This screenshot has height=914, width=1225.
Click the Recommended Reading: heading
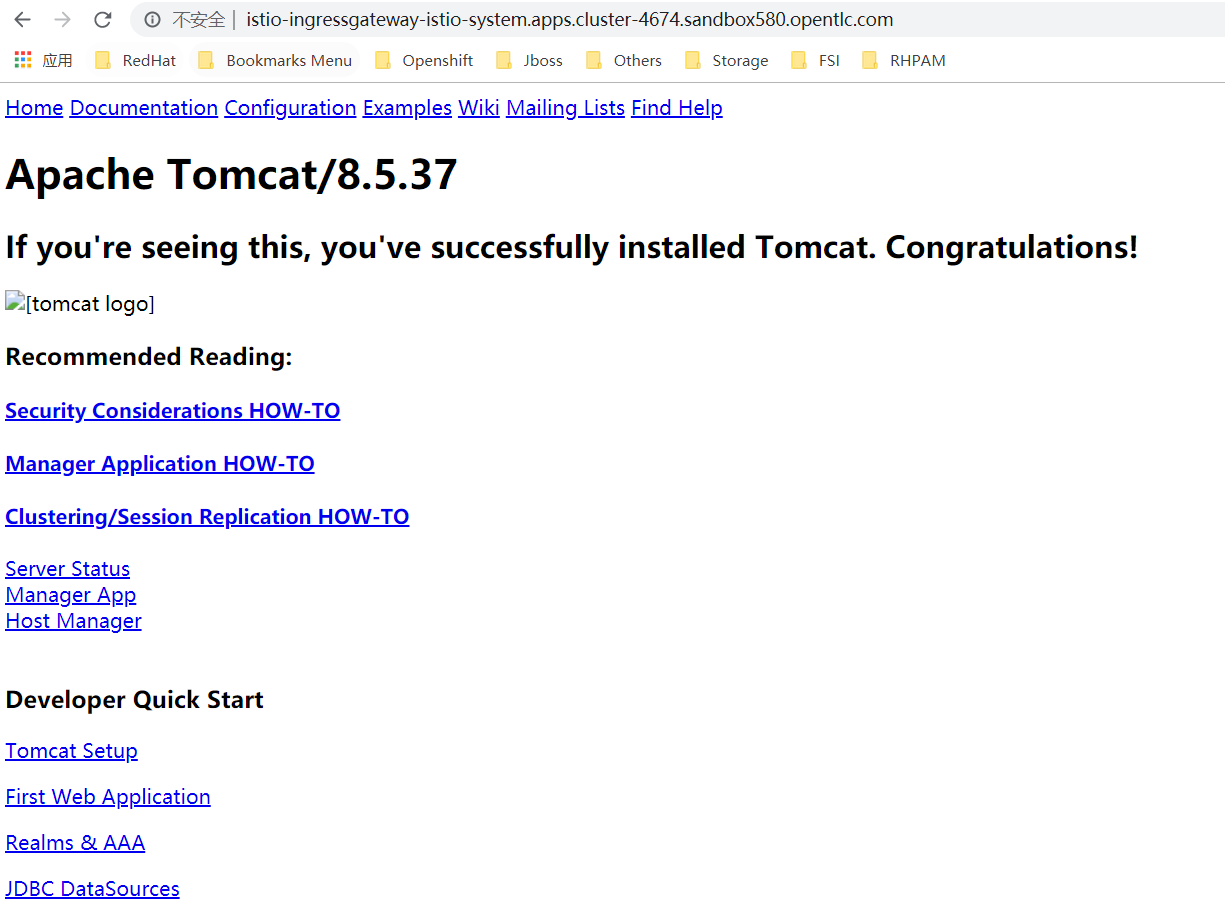tap(149, 357)
